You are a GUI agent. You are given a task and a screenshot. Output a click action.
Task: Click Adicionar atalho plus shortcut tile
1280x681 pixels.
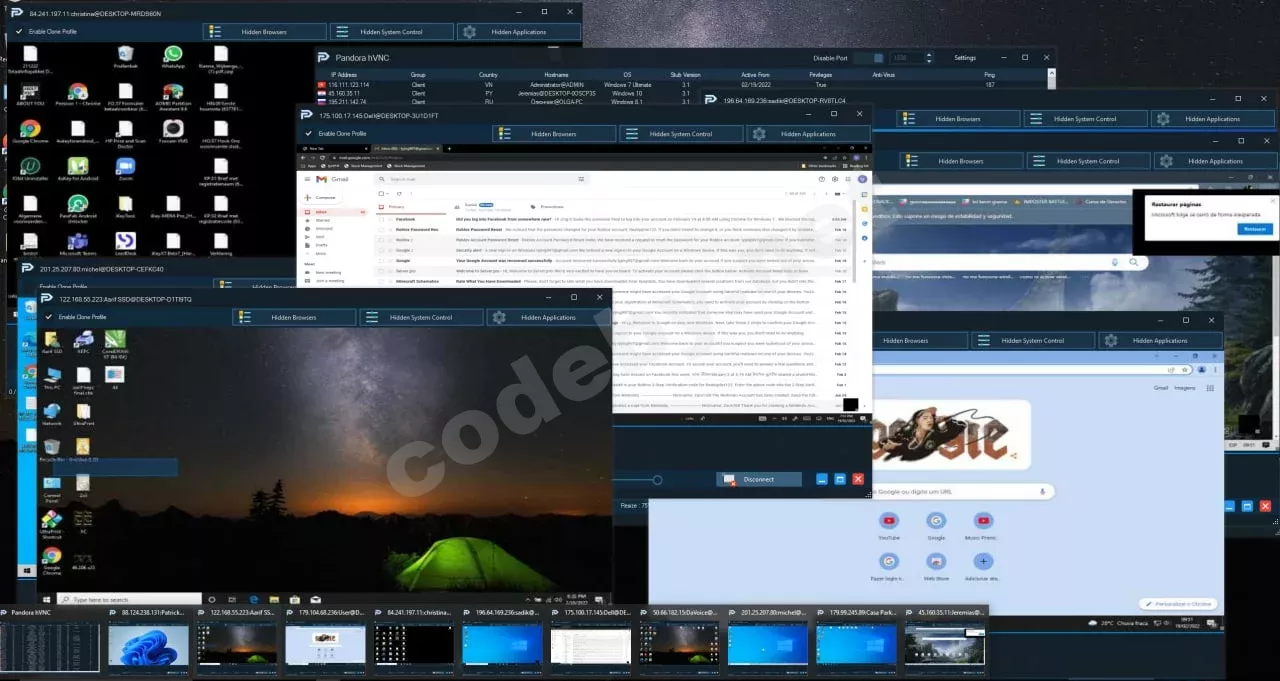coord(984,566)
